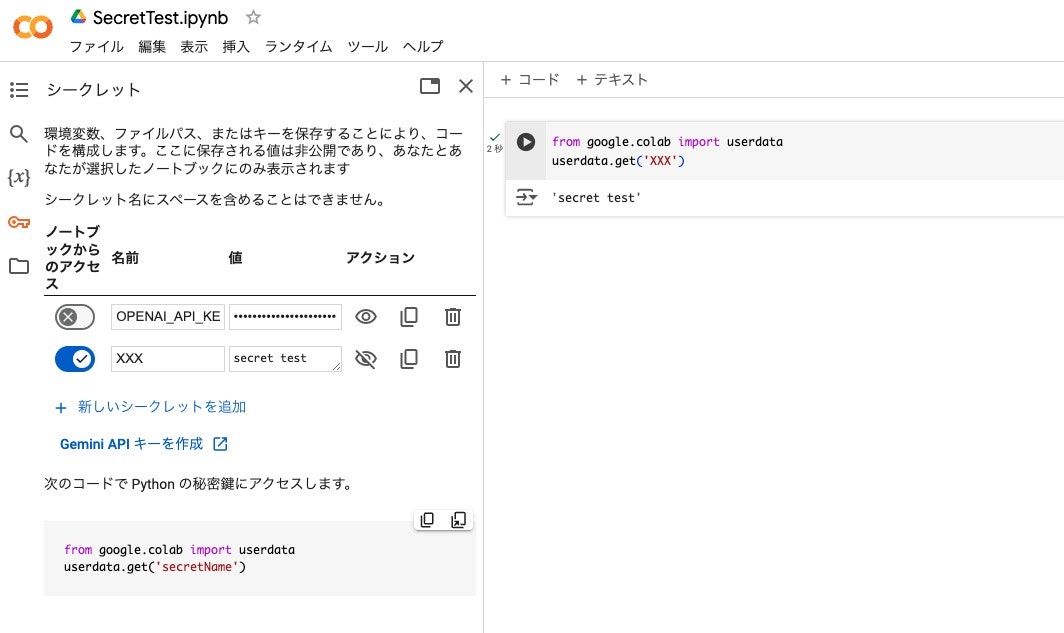Open the variables inspector panel
Screen dimensions: 1064x633
coord(18,176)
